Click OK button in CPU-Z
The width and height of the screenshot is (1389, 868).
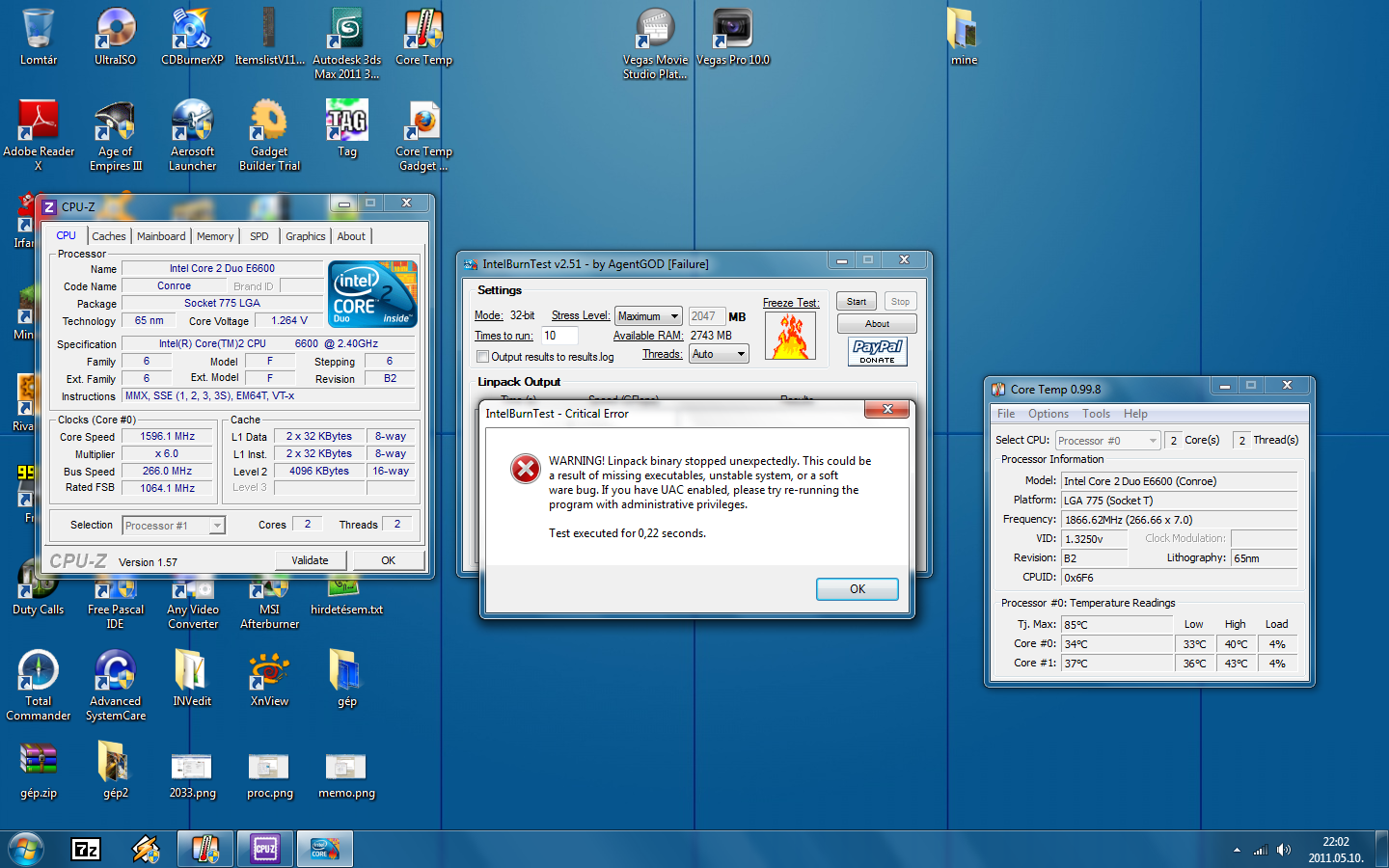point(388,560)
